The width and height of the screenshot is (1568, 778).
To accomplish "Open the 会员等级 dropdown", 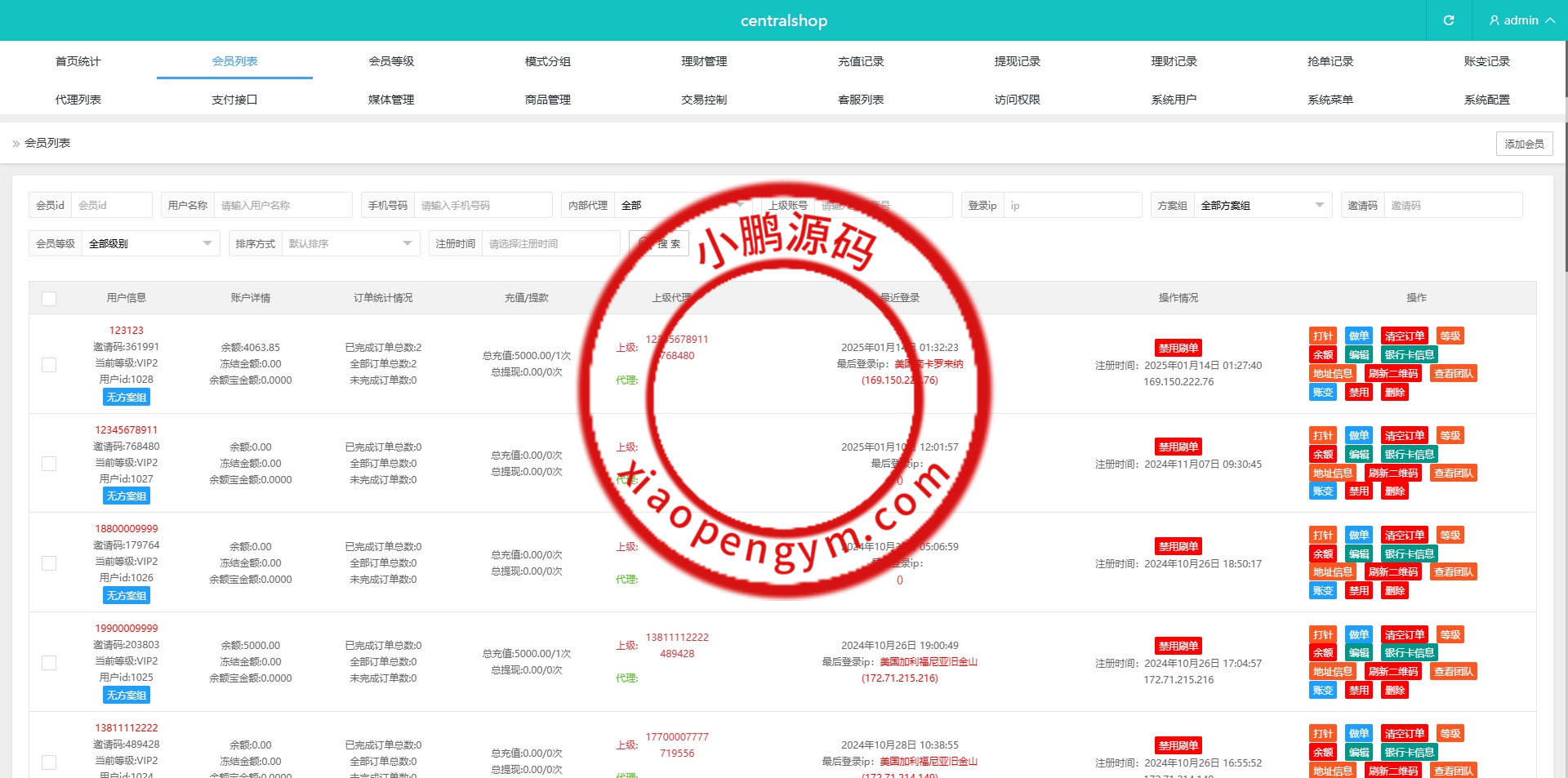I will [x=150, y=244].
